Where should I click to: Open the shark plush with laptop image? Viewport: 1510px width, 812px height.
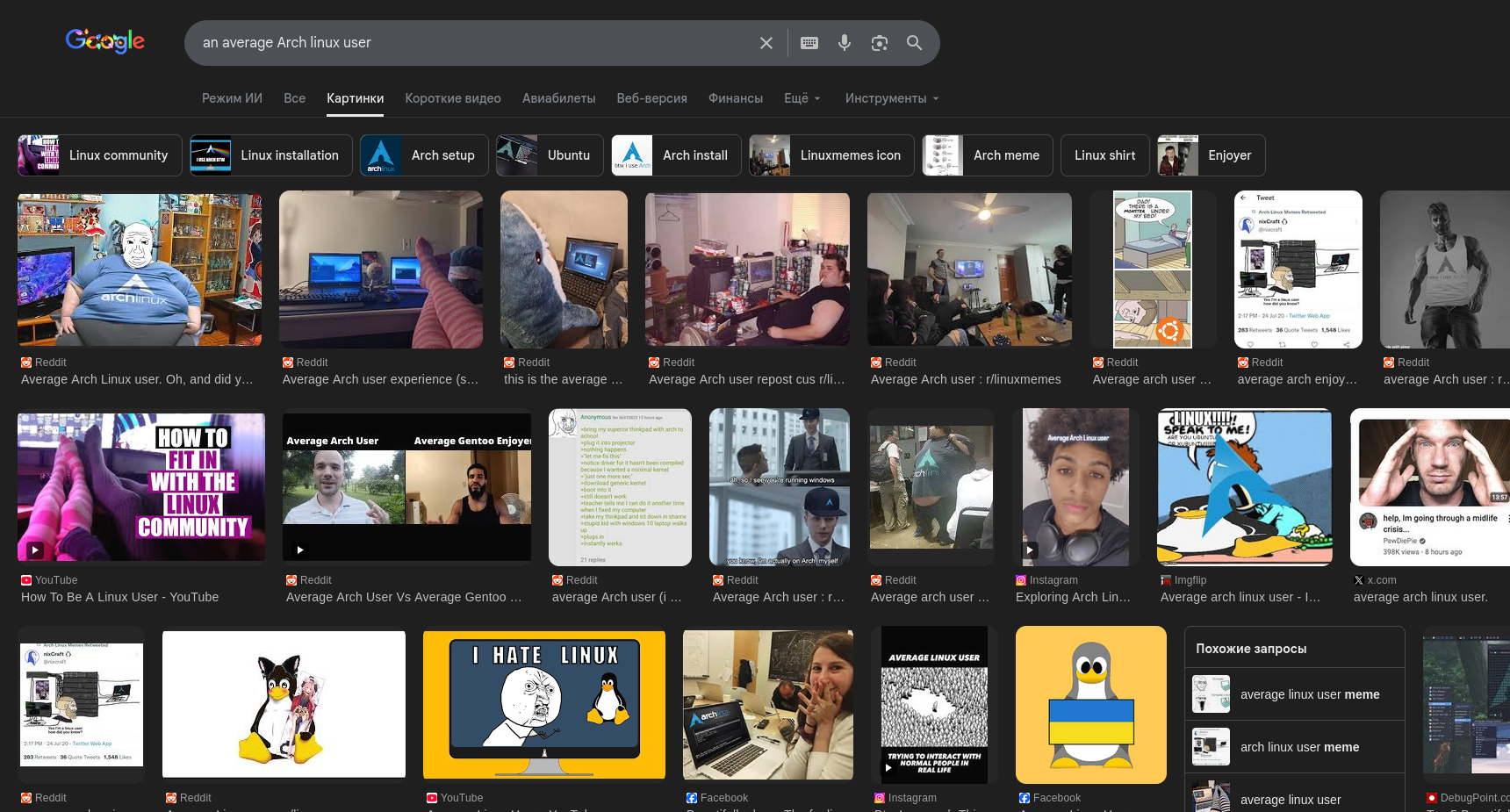click(x=564, y=269)
